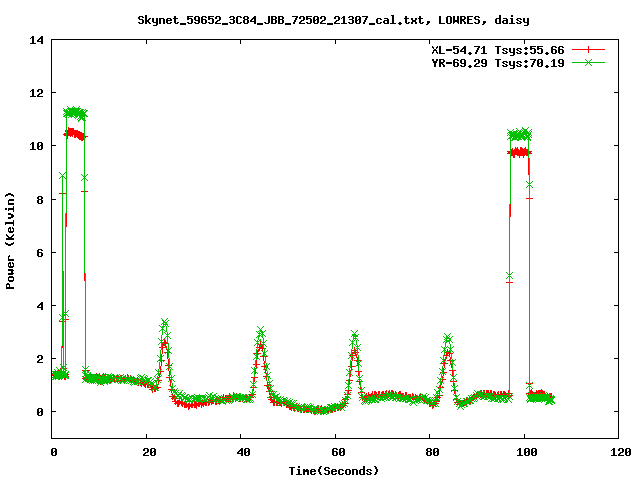
Task: Click x-axis tick label 100
Action: point(527,452)
